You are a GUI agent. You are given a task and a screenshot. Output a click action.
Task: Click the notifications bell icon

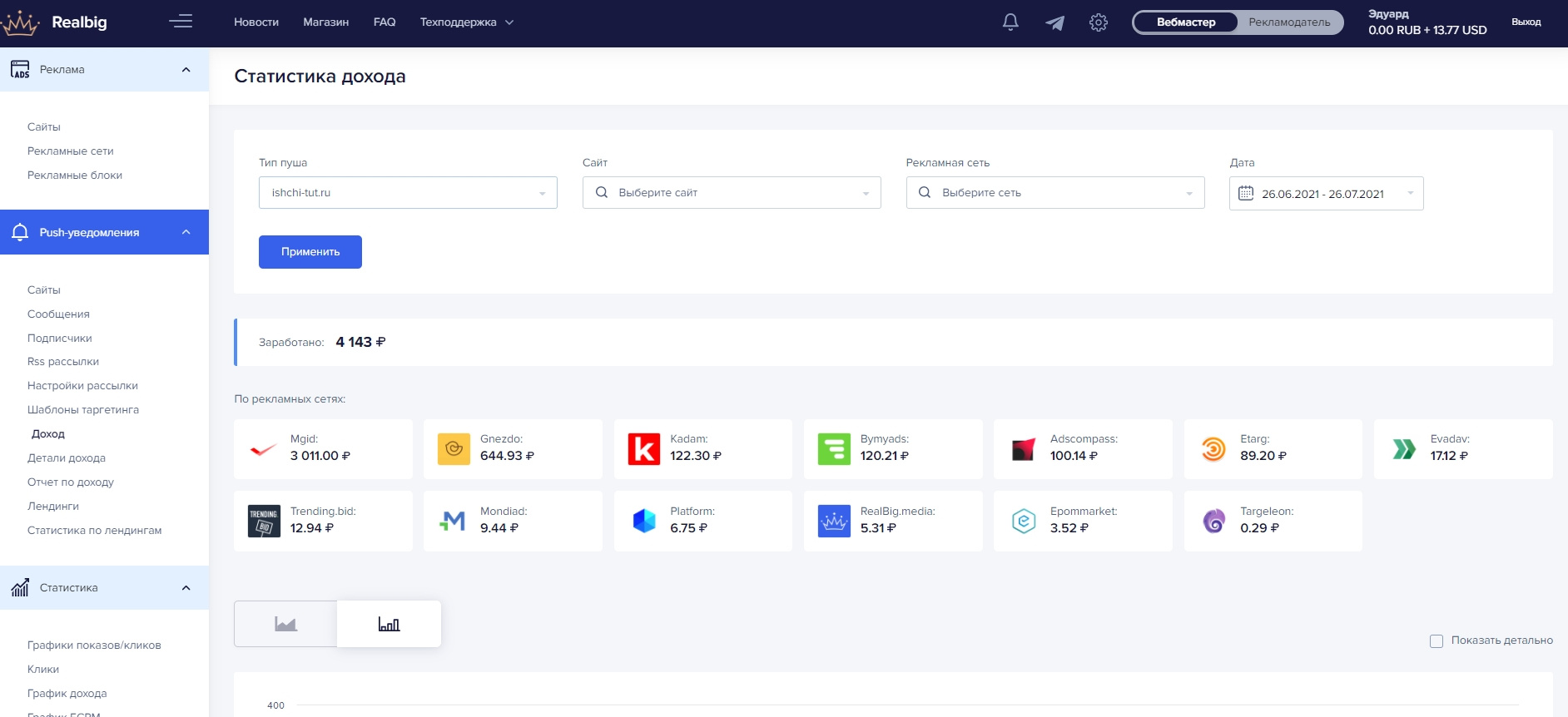coord(1010,22)
